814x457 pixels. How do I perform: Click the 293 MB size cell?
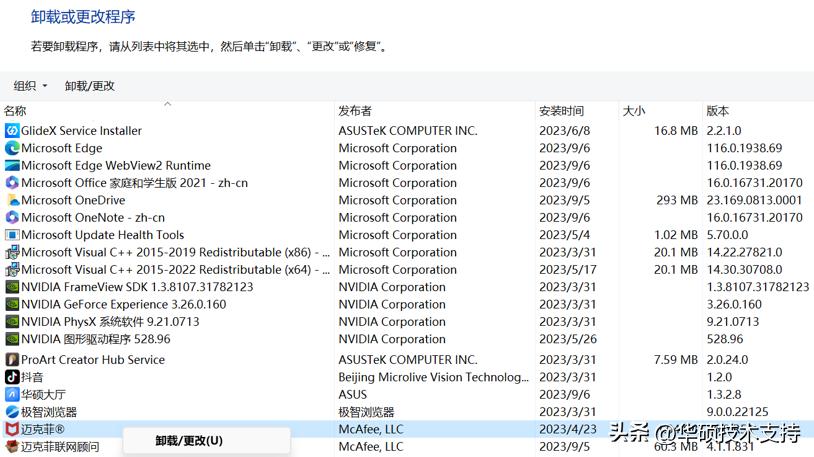[677, 200]
